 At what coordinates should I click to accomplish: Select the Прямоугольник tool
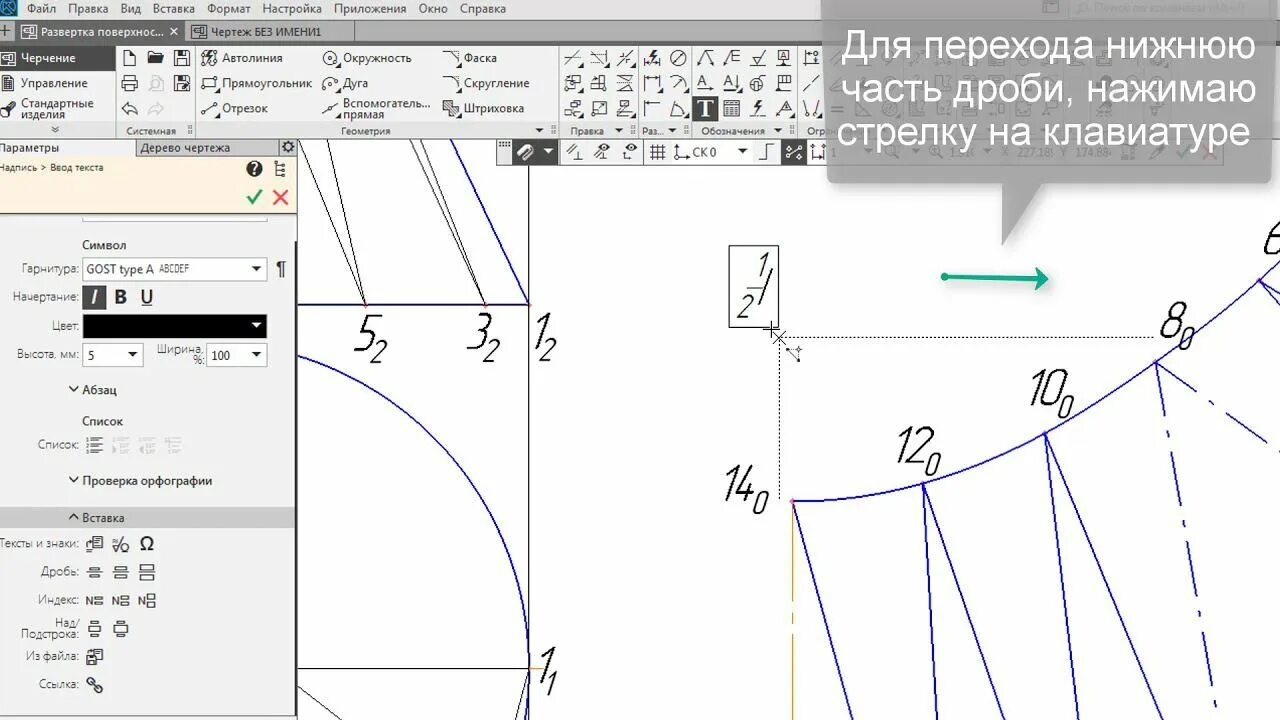[257, 83]
